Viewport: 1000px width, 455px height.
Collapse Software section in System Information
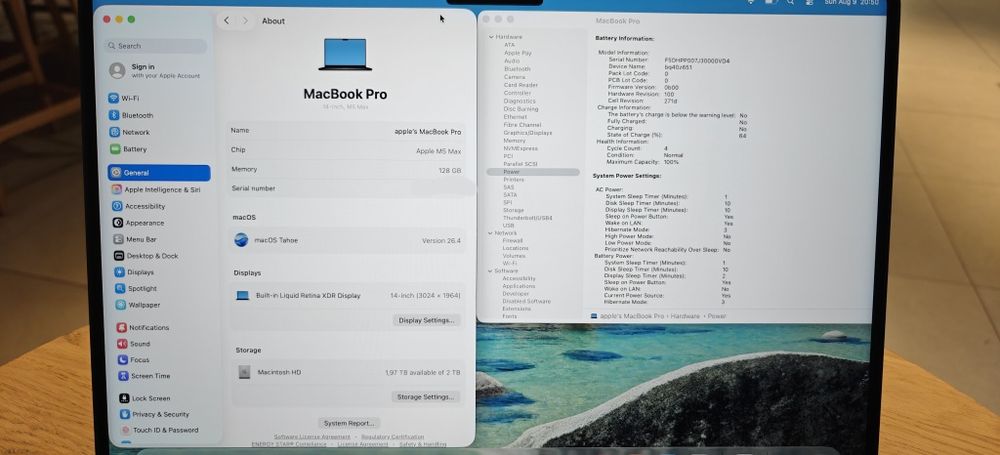pos(490,271)
